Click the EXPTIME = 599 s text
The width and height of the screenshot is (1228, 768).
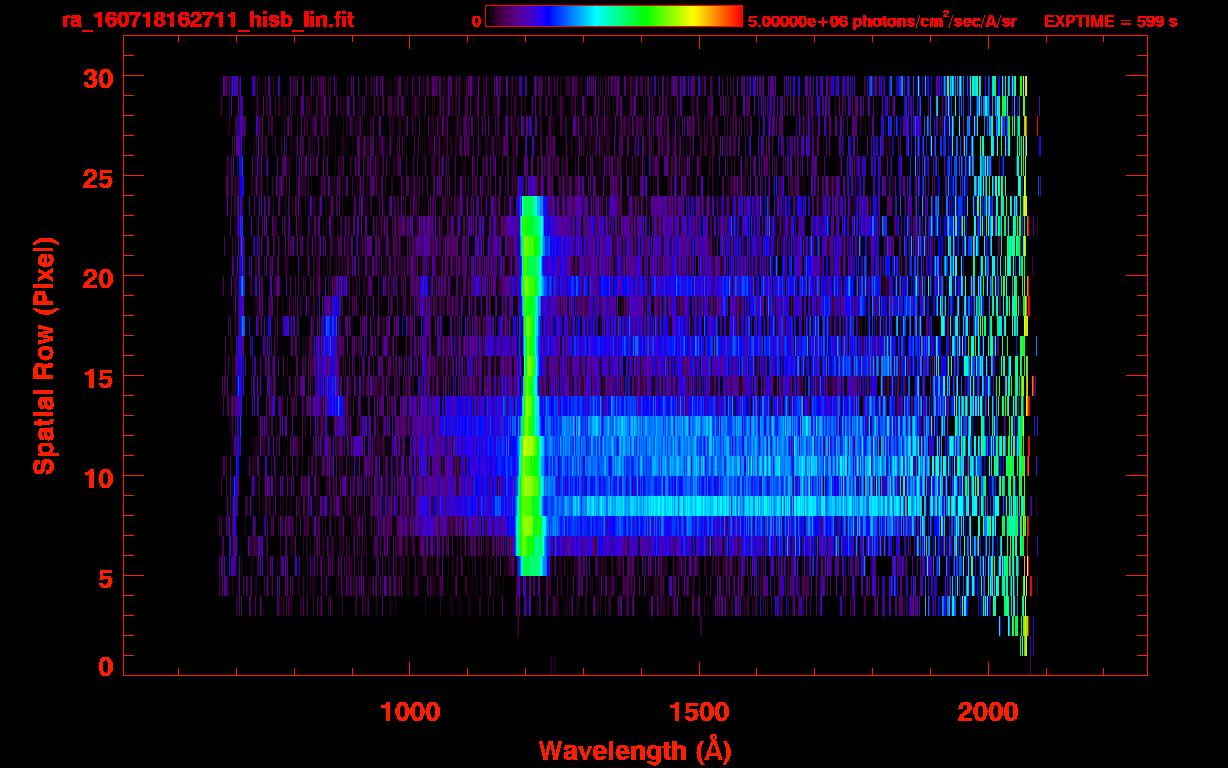coord(1110,21)
